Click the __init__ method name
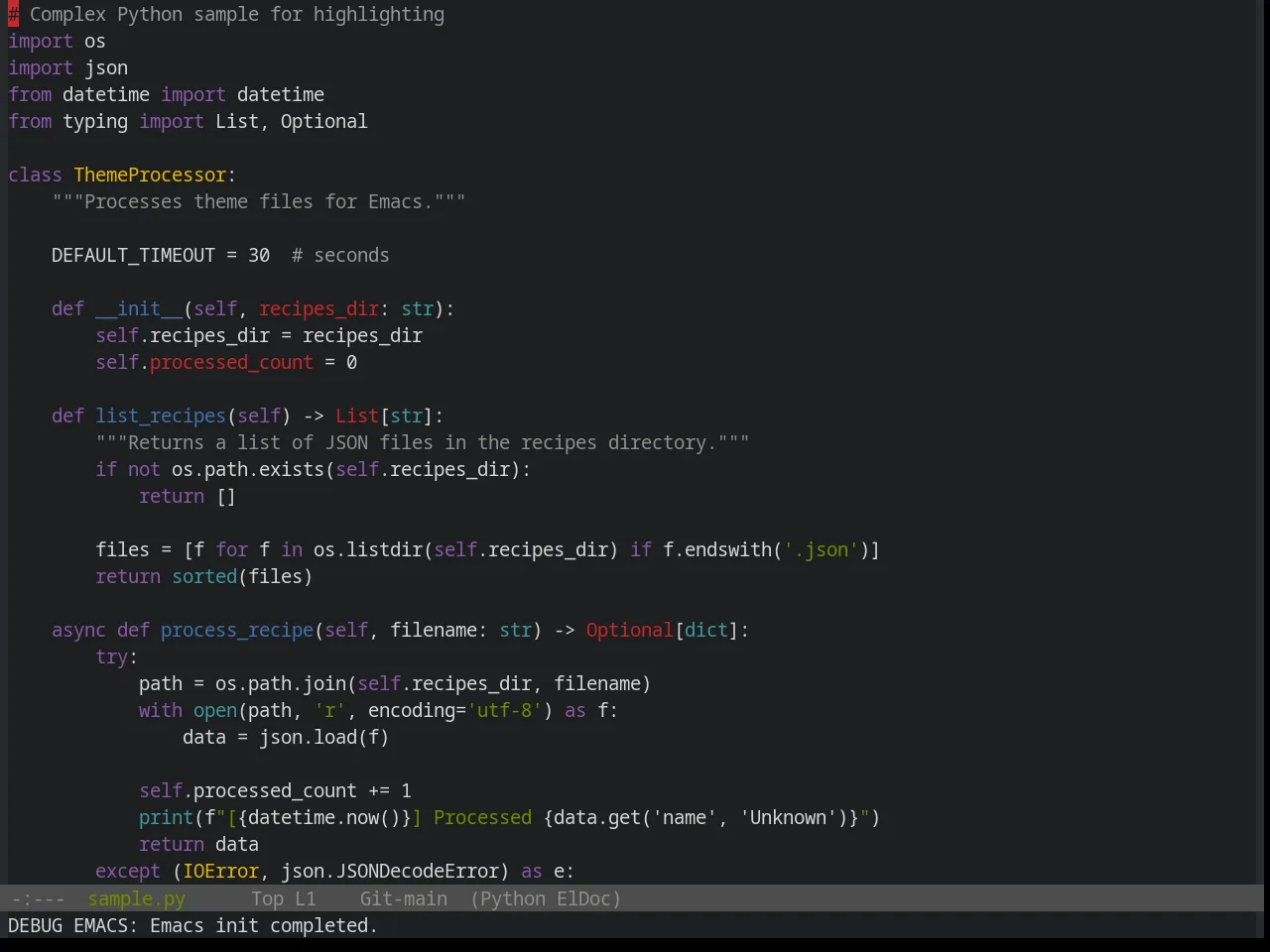Image resolution: width=1270 pixels, height=952 pixels. click(x=139, y=308)
